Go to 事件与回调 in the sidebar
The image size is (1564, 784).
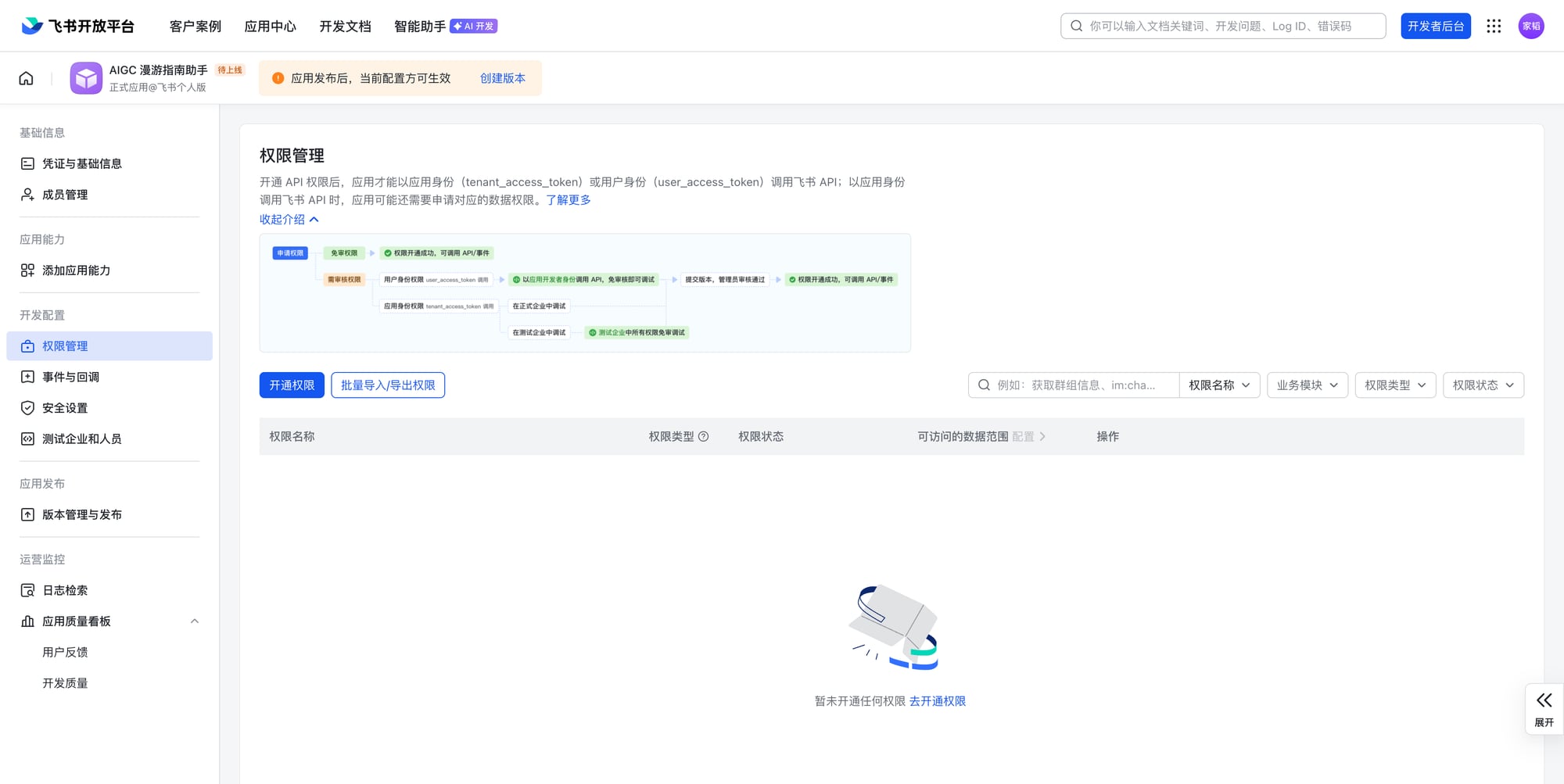(x=70, y=377)
